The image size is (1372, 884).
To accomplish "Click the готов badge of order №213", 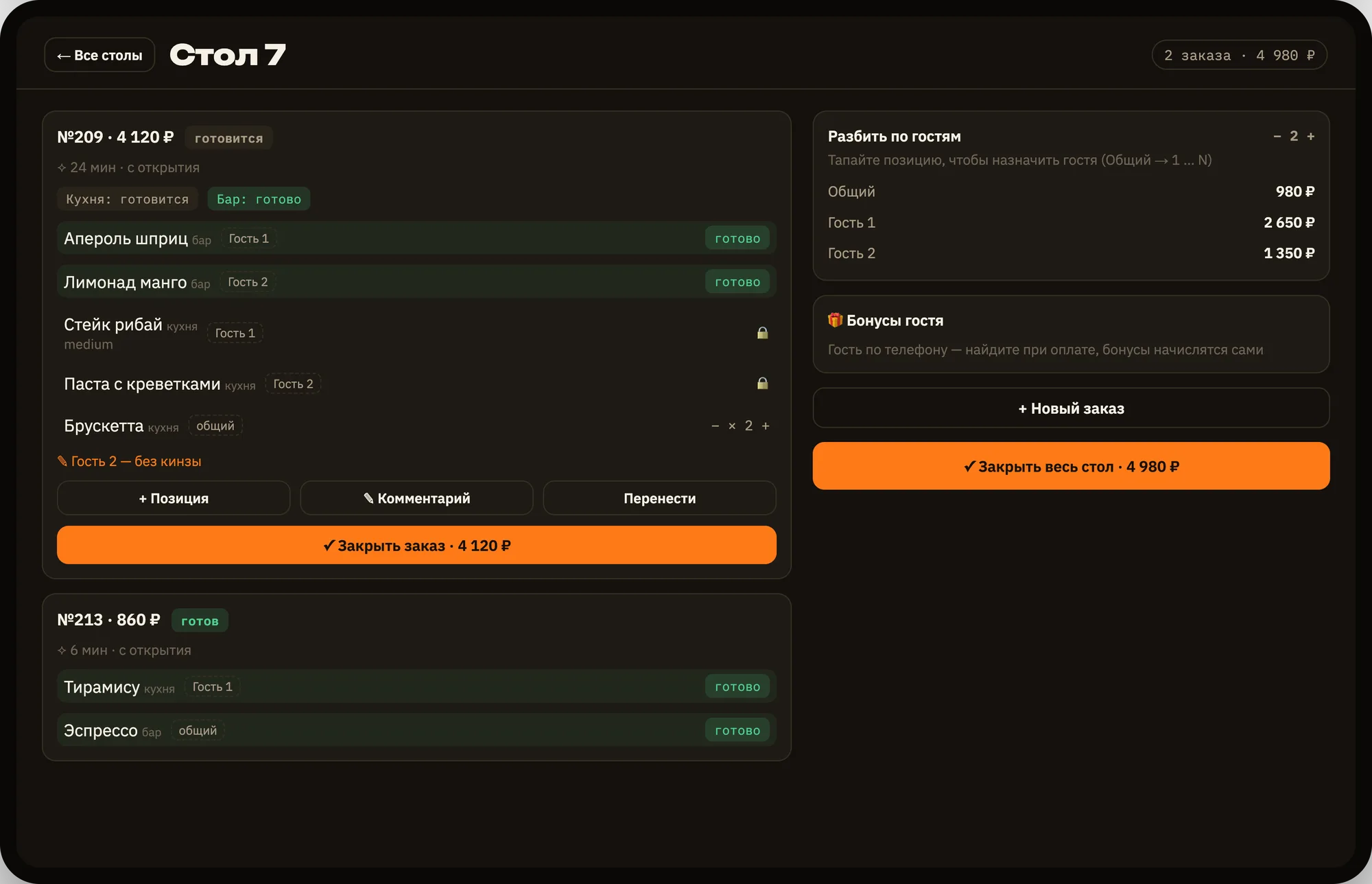I will pyautogui.click(x=200, y=620).
